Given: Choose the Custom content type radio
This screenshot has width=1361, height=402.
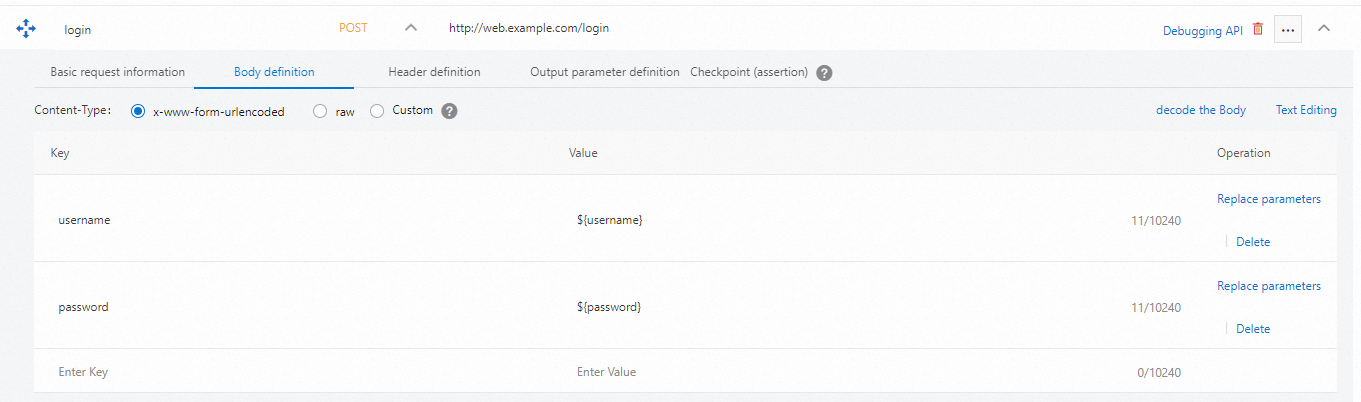Looking at the screenshot, I should point(377,112).
